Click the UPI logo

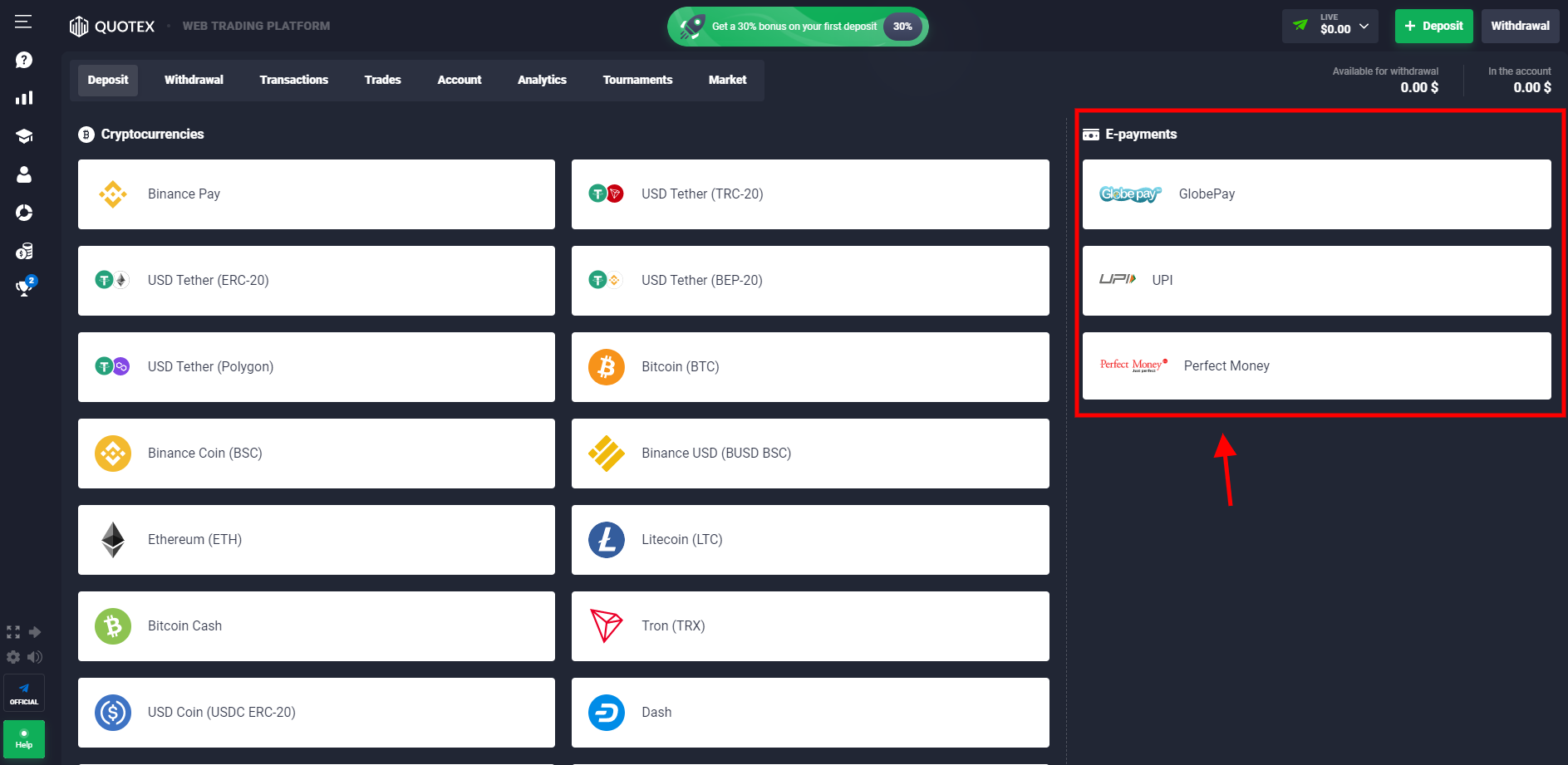coord(1118,279)
